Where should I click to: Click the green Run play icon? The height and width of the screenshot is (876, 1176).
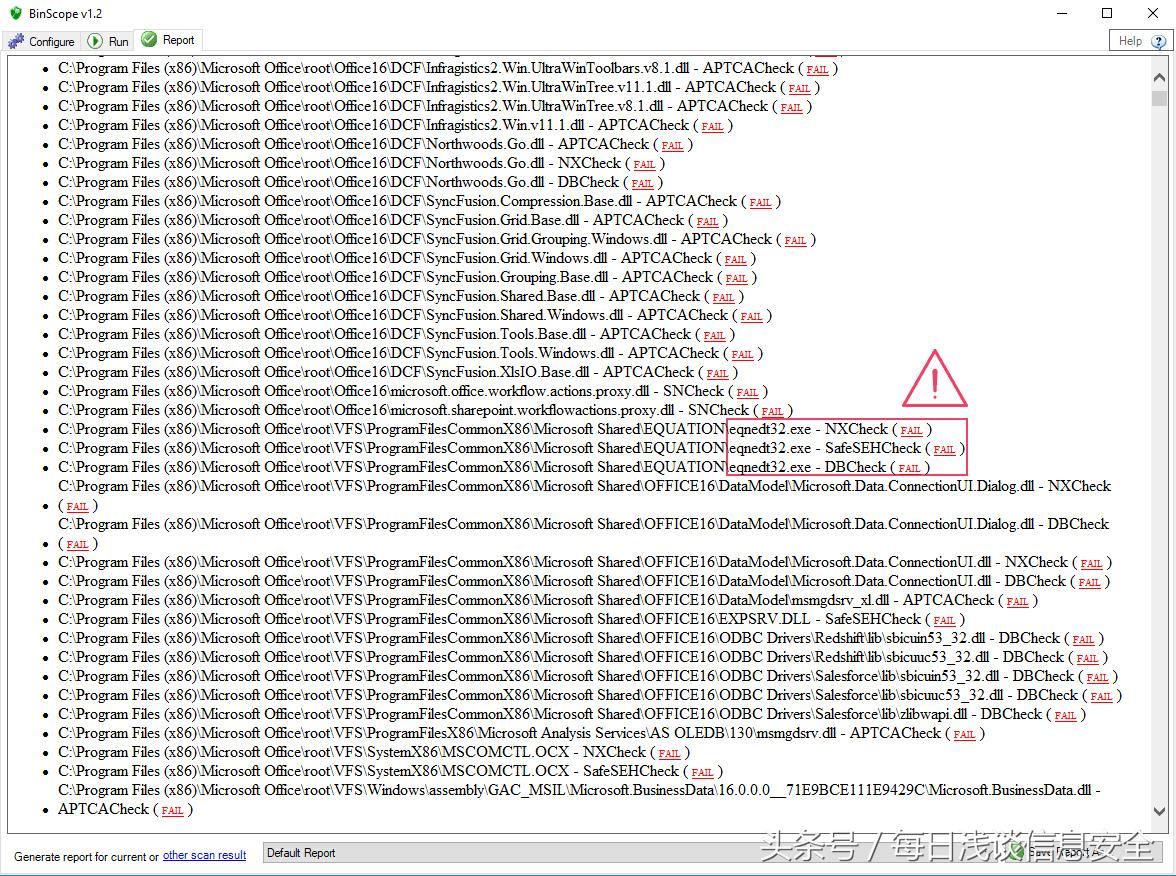point(95,41)
